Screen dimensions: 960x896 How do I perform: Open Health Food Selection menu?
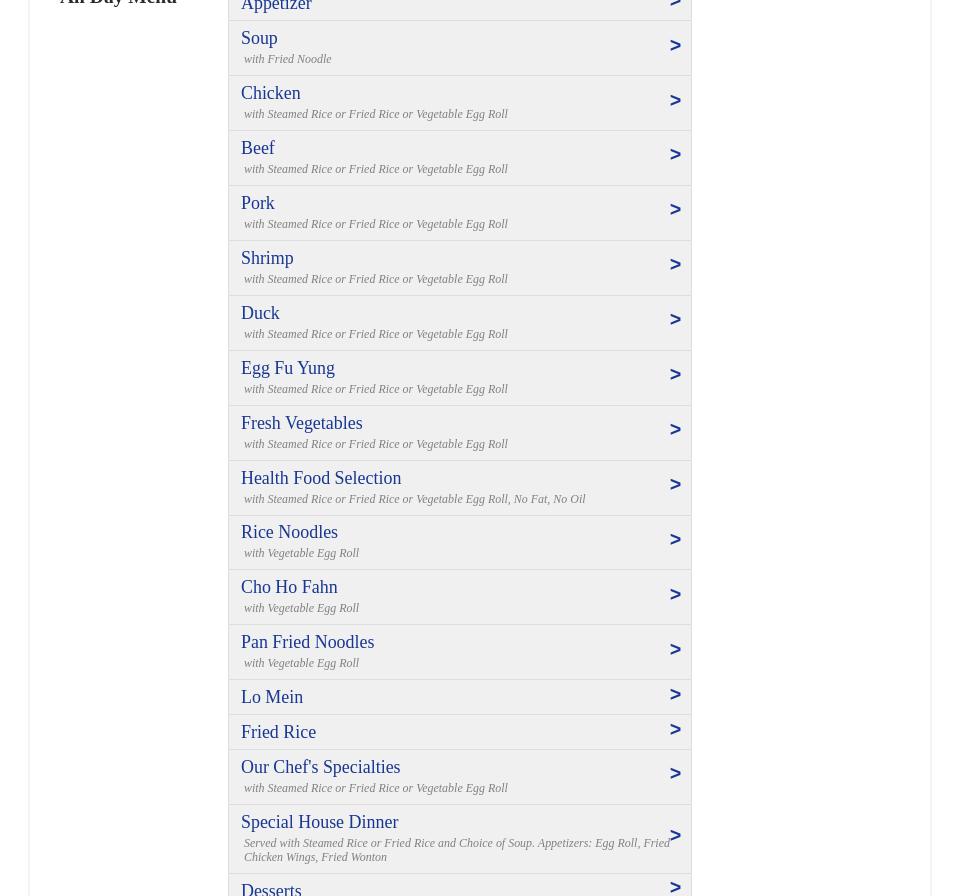(x=321, y=478)
